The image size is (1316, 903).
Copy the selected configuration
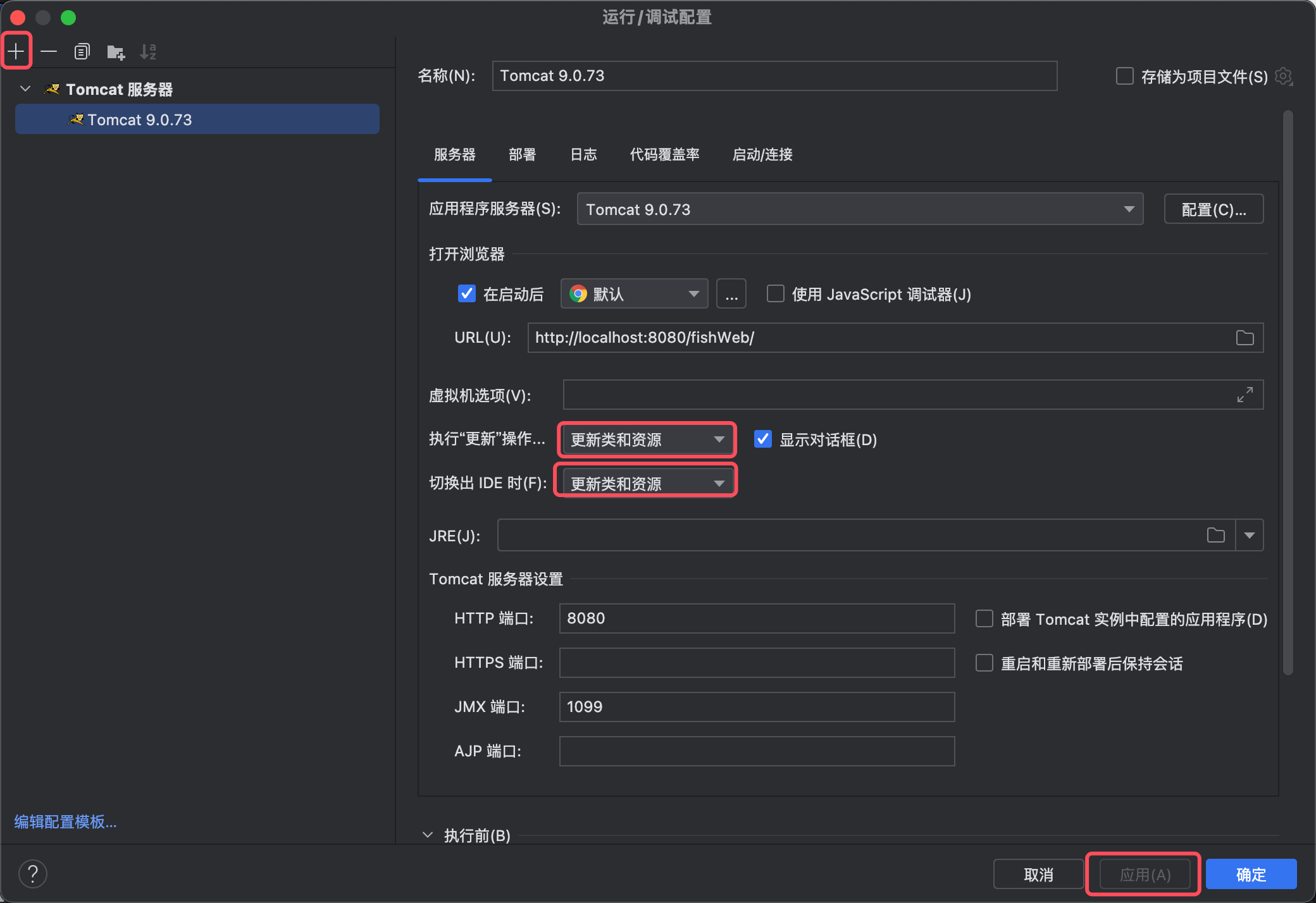tap(82, 51)
